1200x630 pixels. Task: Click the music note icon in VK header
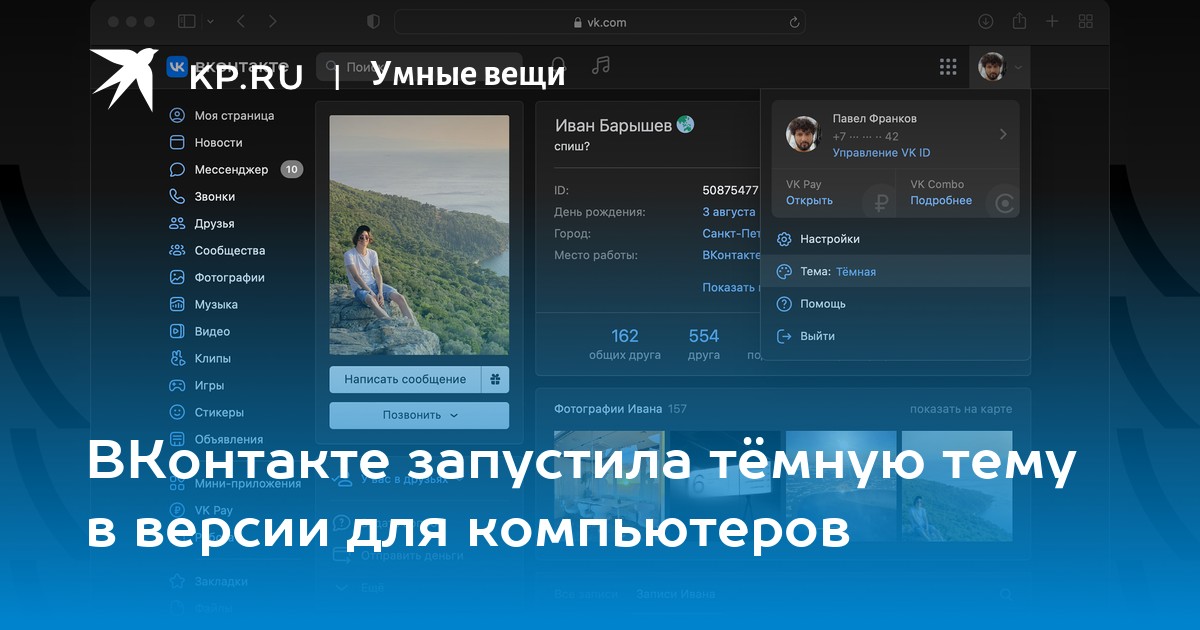(600, 66)
